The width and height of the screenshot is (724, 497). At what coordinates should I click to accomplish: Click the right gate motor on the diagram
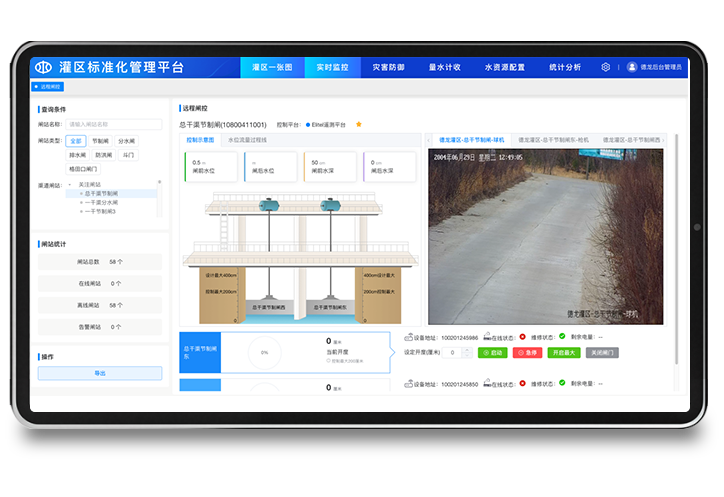tap(329, 205)
